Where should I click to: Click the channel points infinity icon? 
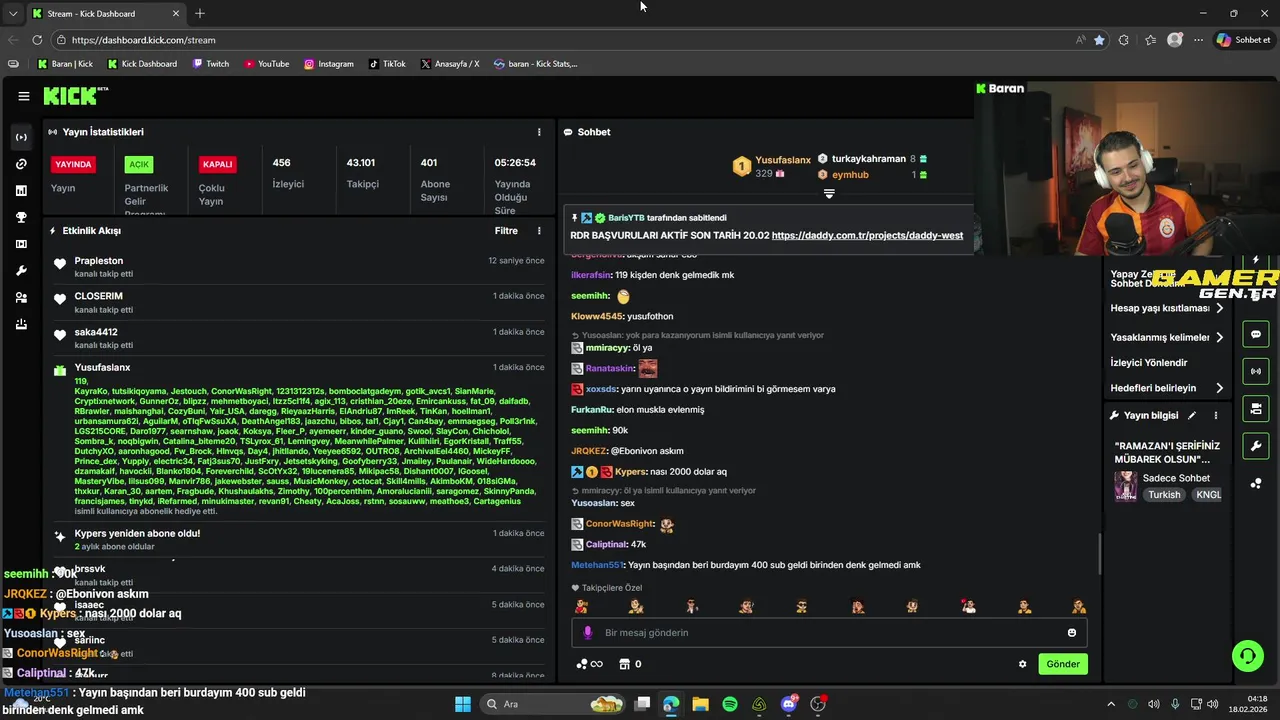pyautogui.click(x=590, y=664)
